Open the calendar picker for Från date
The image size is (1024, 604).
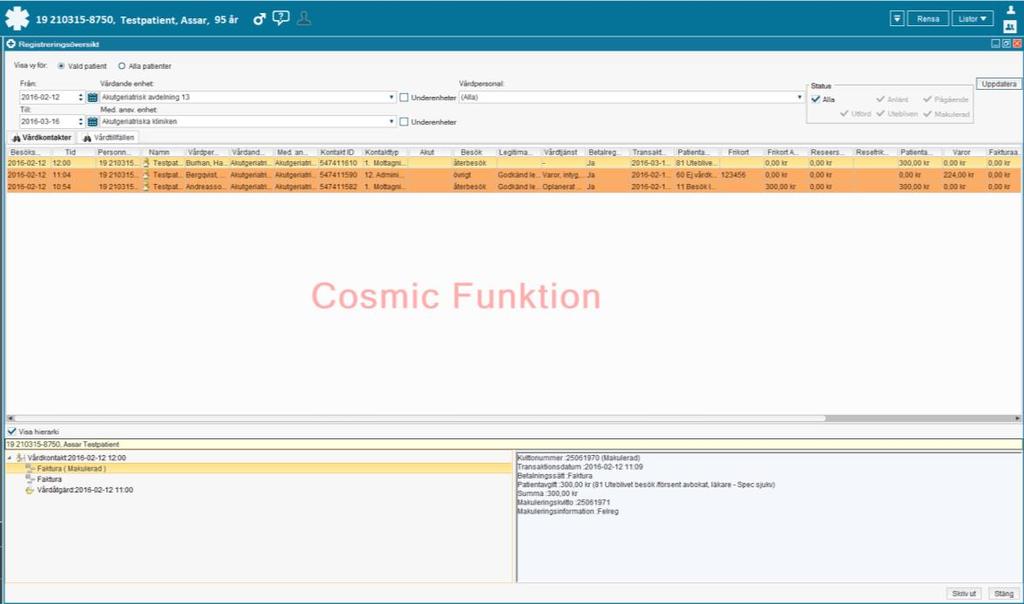tap(92, 97)
